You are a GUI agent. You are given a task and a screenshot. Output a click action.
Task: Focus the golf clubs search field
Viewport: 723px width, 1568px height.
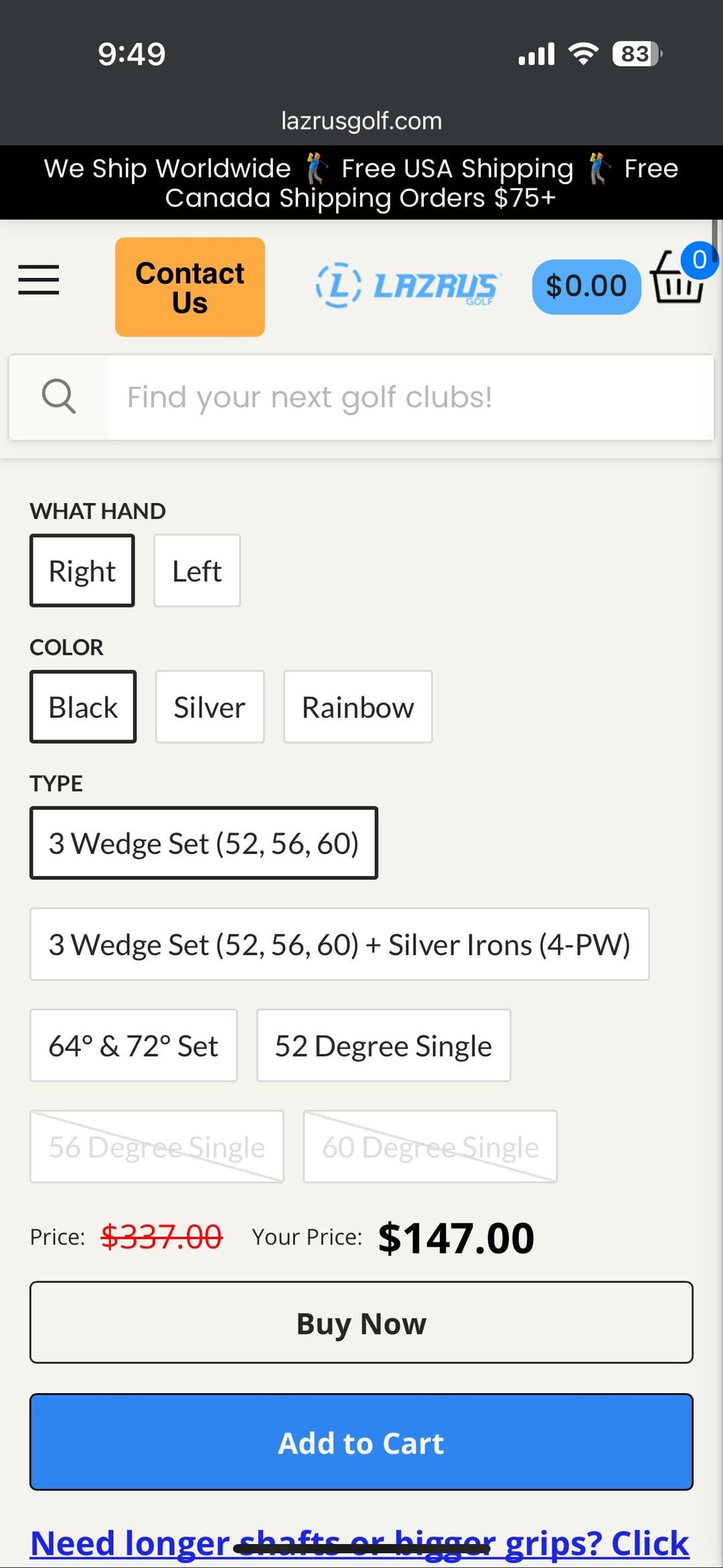pyautogui.click(x=410, y=397)
